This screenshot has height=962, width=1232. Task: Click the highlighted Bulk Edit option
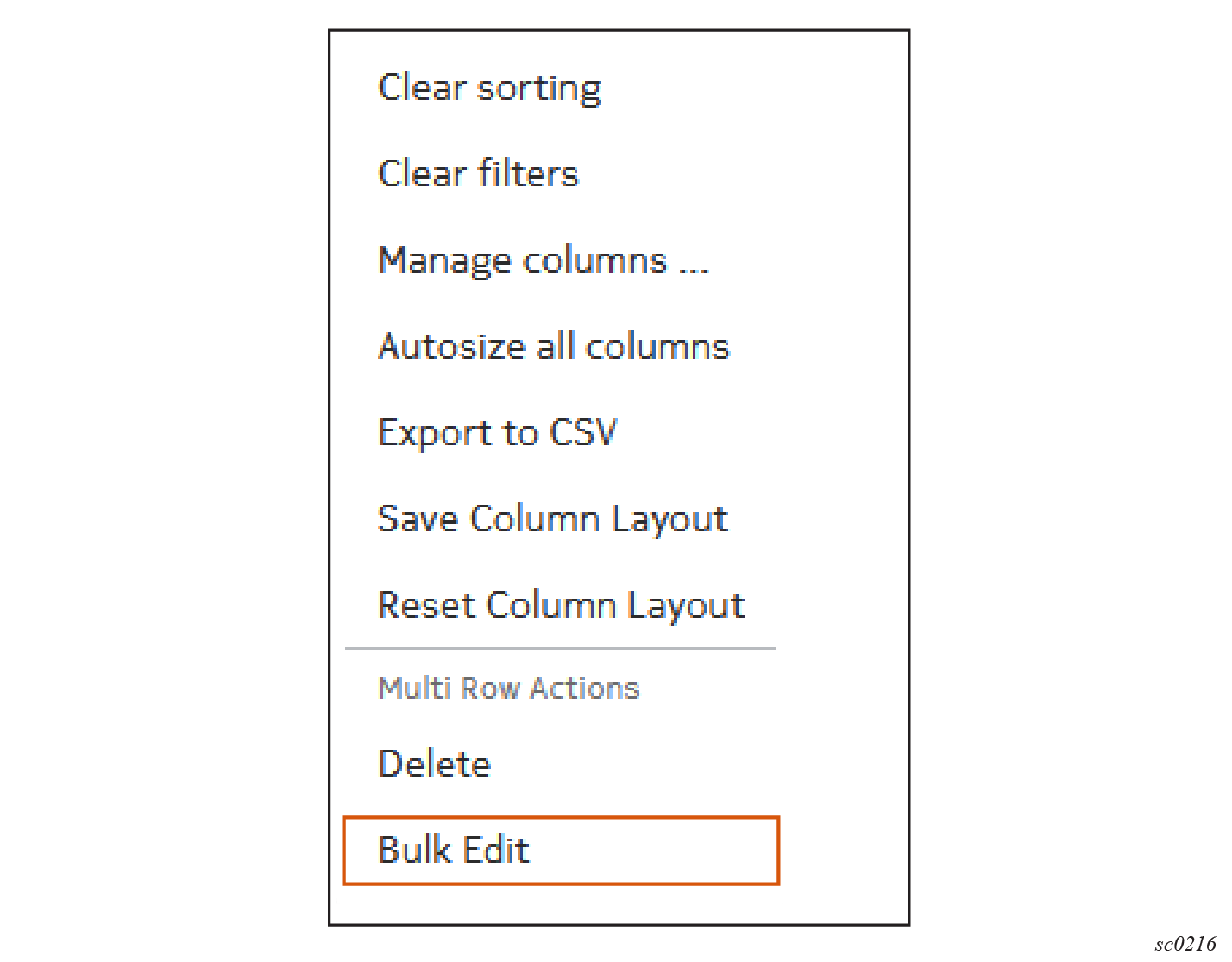(x=454, y=851)
